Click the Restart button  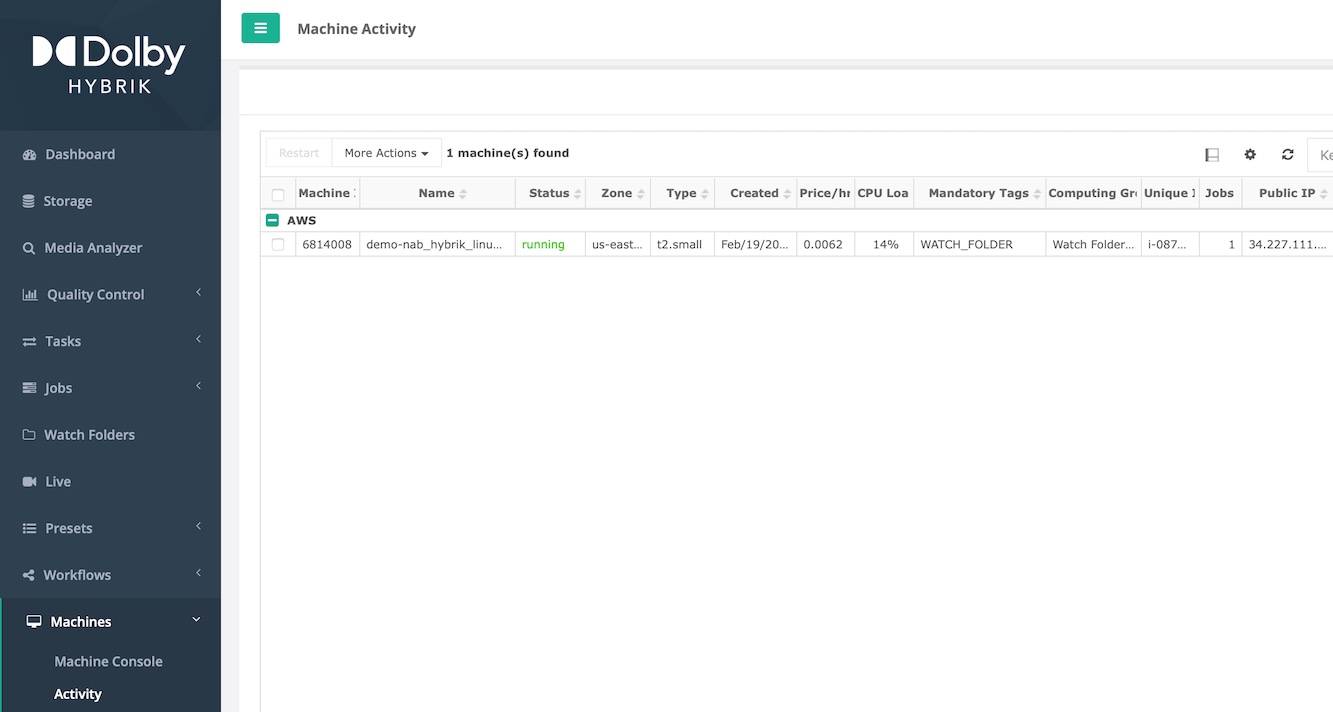click(299, 153)
